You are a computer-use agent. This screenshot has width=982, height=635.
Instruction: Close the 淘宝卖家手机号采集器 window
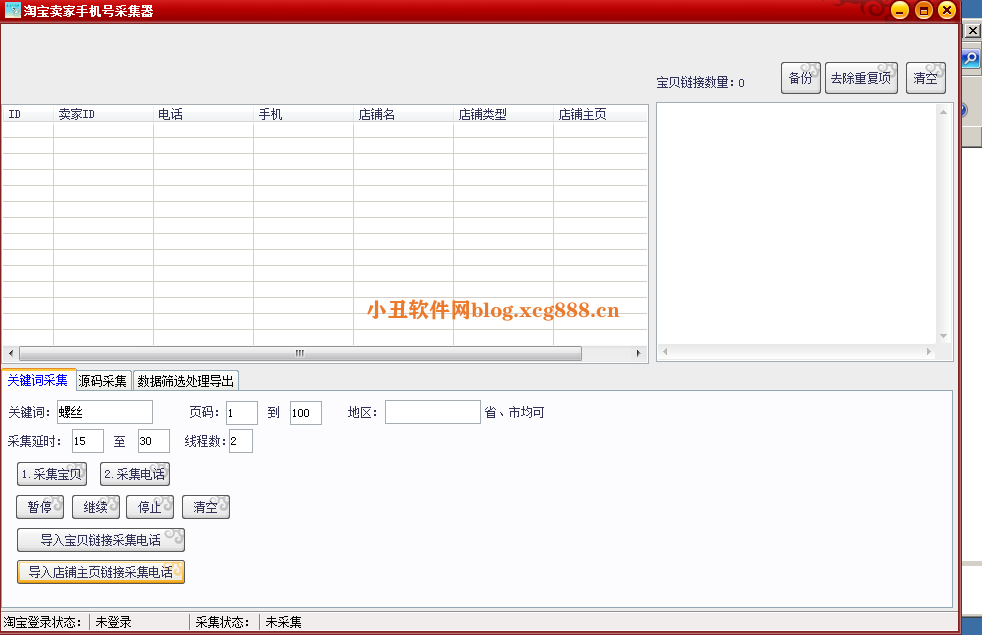tap(947, 10)
